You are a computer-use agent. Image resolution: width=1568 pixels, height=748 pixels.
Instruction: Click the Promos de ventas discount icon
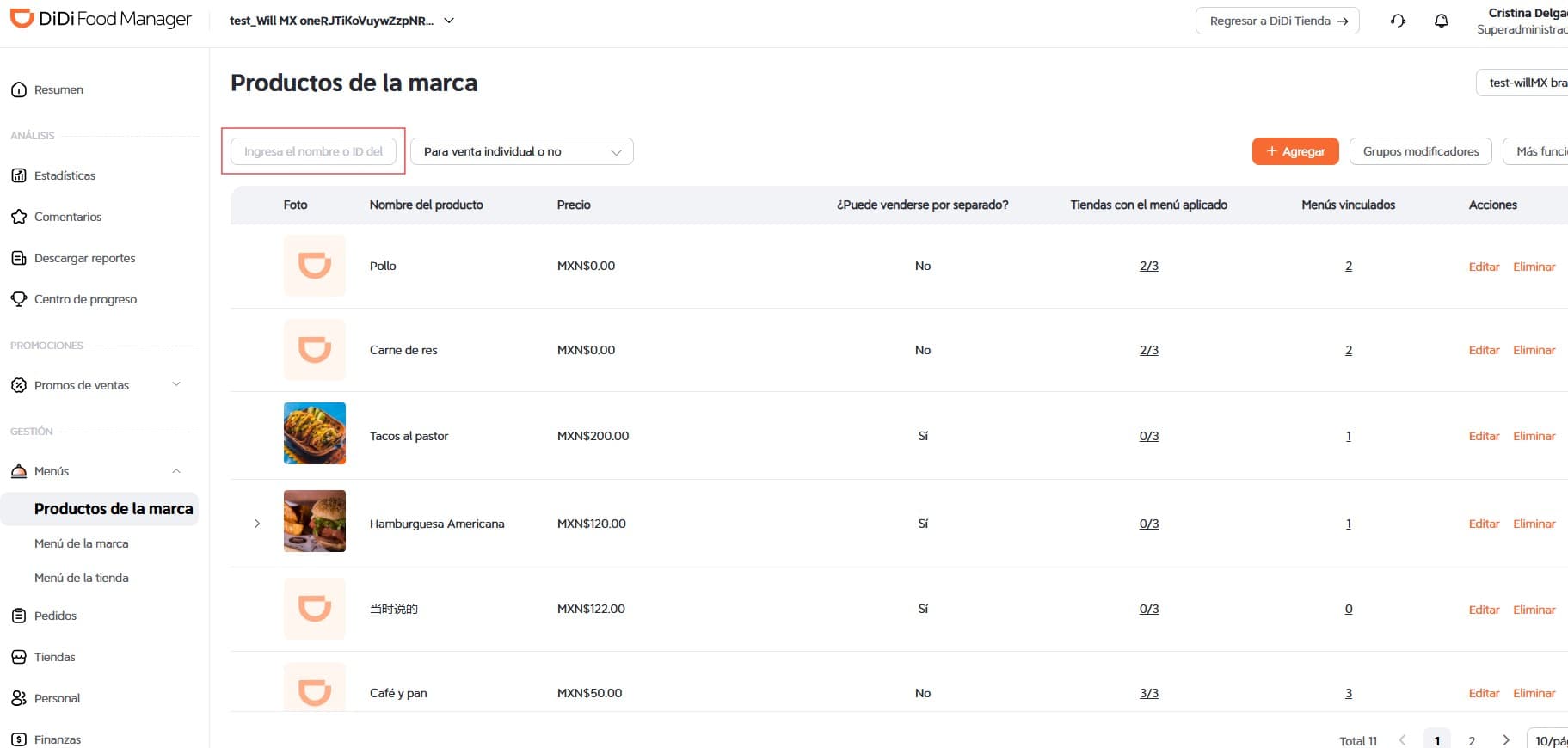19,385
